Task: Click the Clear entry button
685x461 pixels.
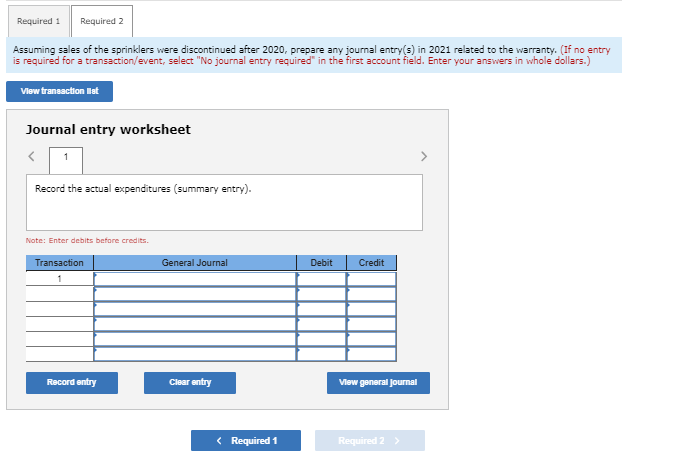Action: 190,382
